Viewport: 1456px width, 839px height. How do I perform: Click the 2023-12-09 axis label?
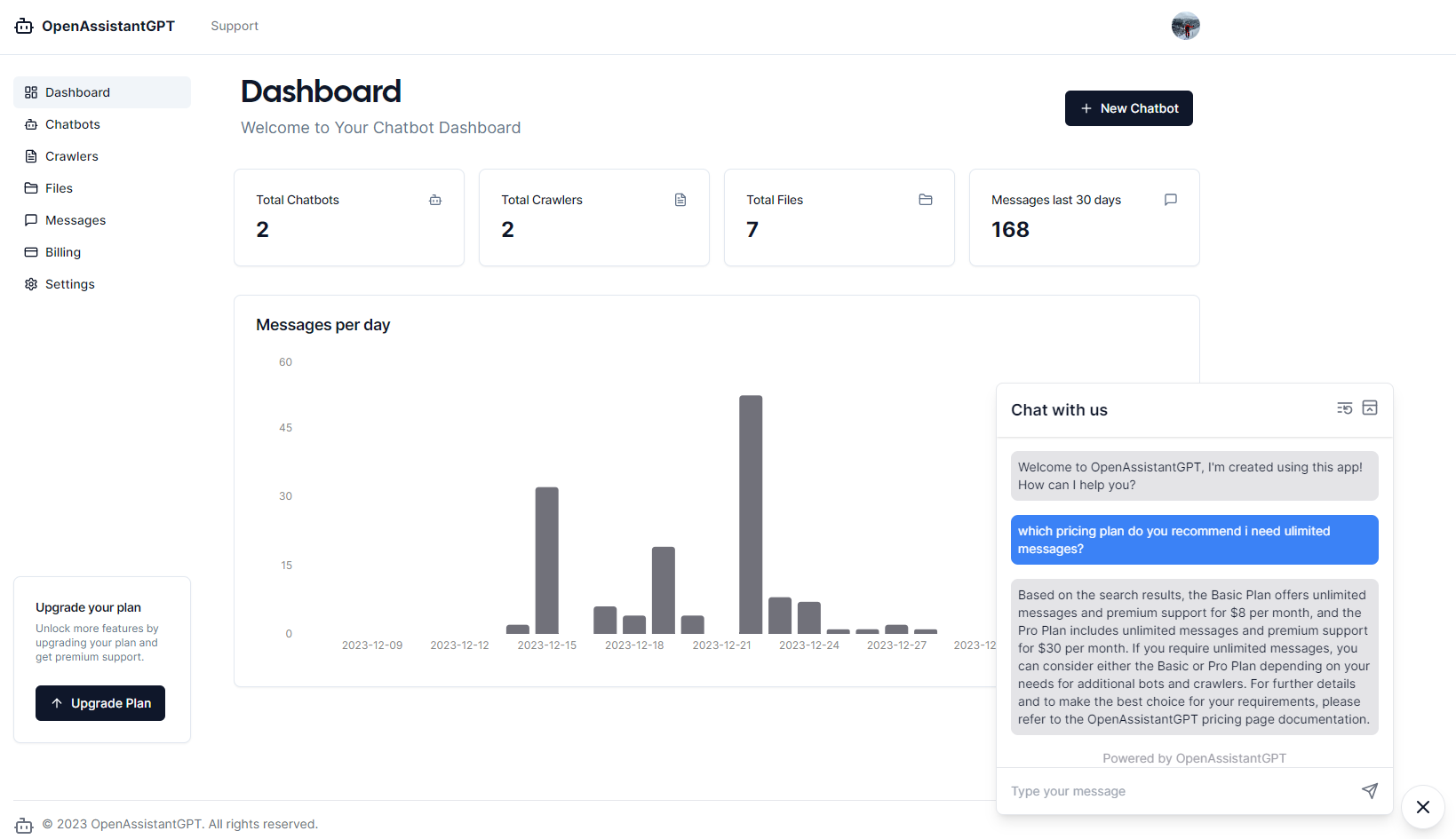click(372, 645)
